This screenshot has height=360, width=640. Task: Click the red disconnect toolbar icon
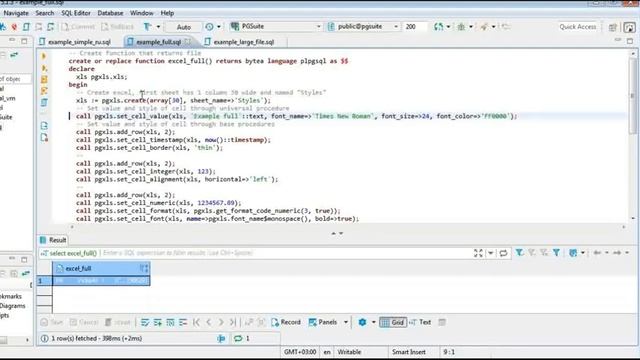tap(14, 27)
